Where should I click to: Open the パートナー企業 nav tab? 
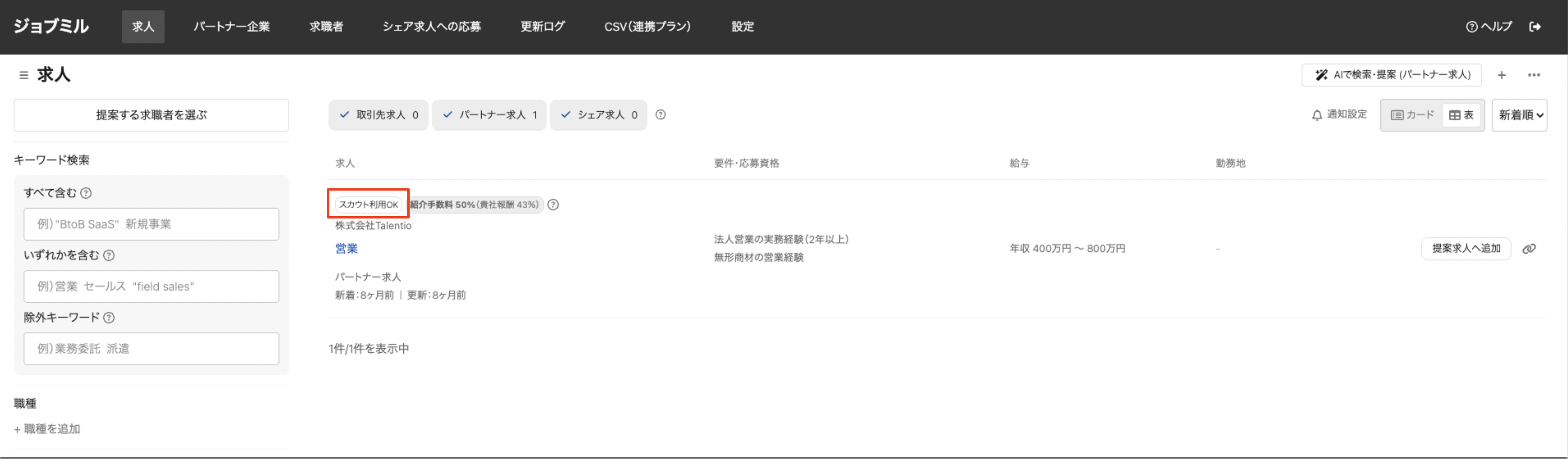pos(231,26)
